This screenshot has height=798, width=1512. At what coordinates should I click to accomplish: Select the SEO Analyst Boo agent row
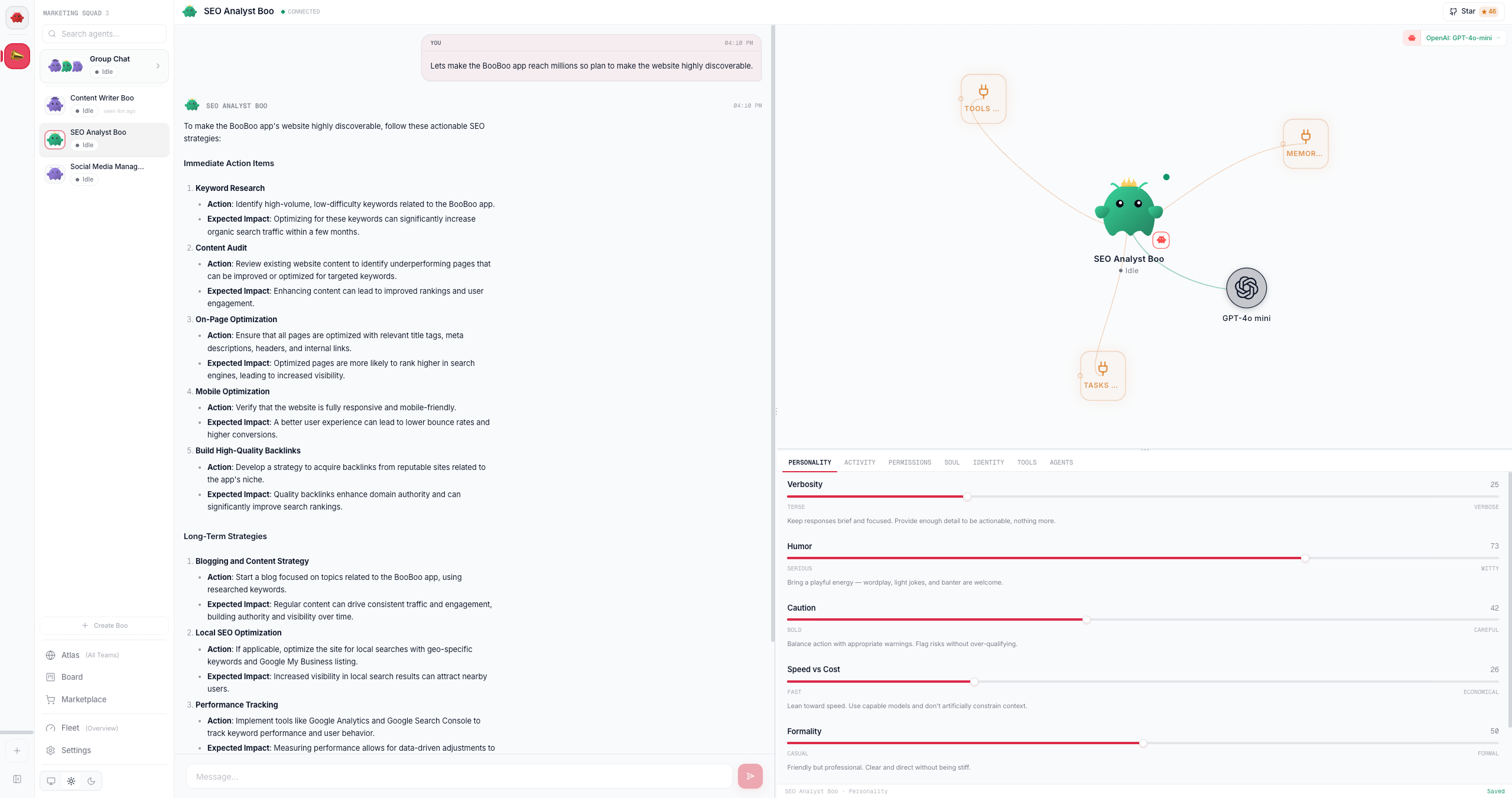pyautogui.click(x=104, y=140)
